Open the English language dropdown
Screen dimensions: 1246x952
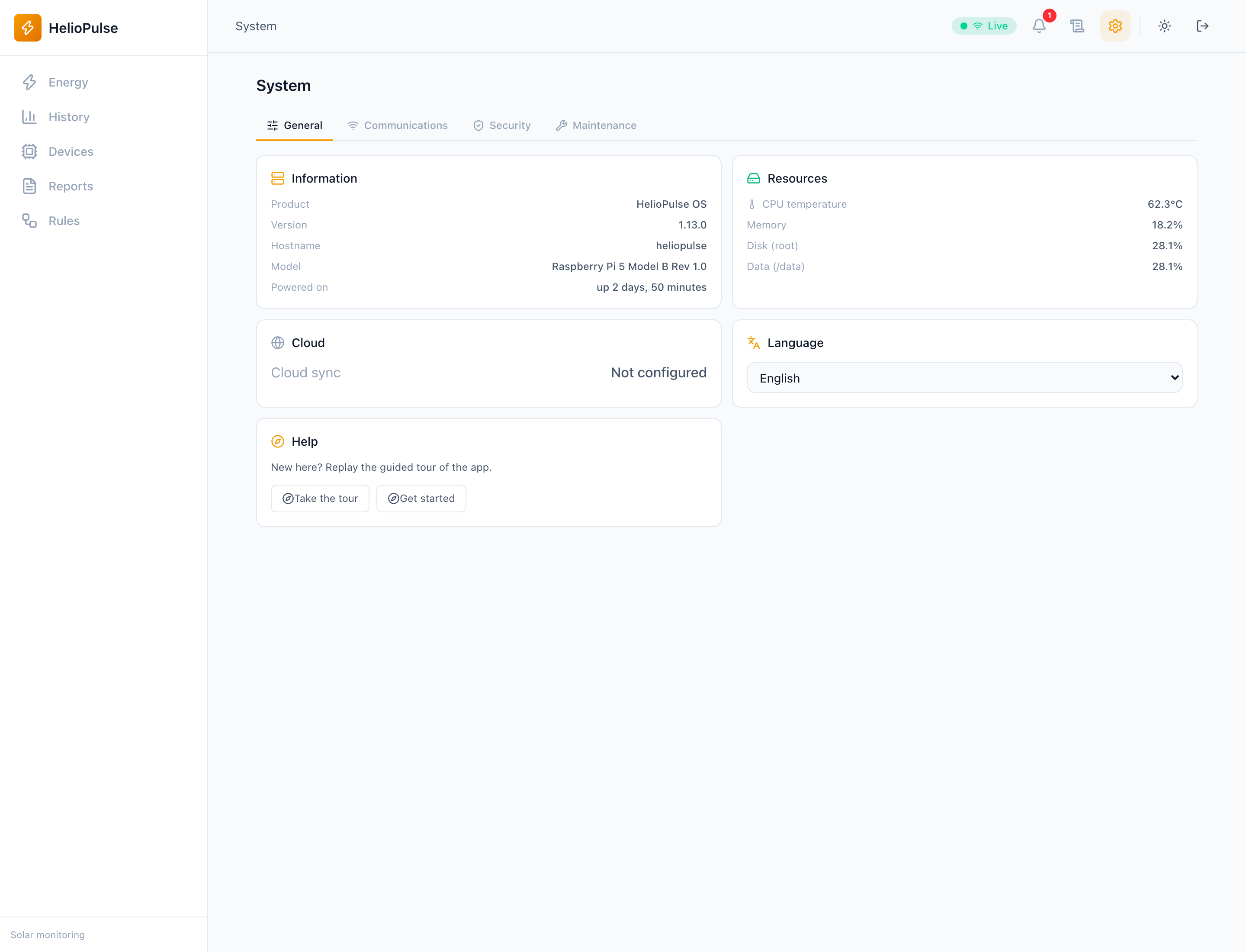coord(964,378)
